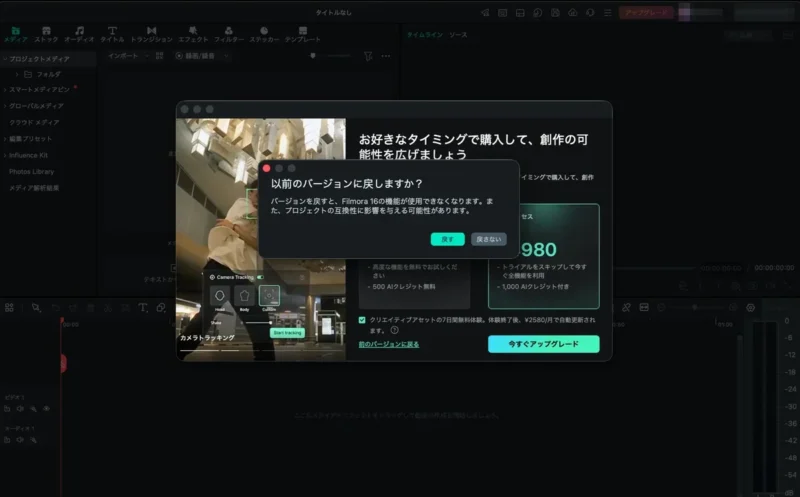Switch to the オーディオ tab

pos(79,34)
